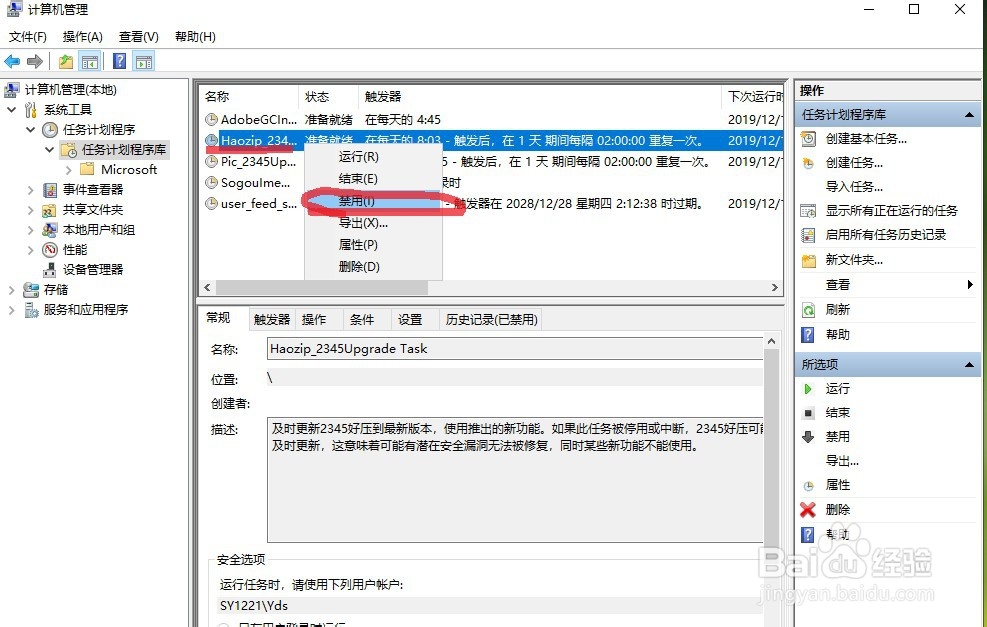This screenshot has height=627, width=987.
Task: Toggle the console tree pane icon
Action: coord(90,62)
